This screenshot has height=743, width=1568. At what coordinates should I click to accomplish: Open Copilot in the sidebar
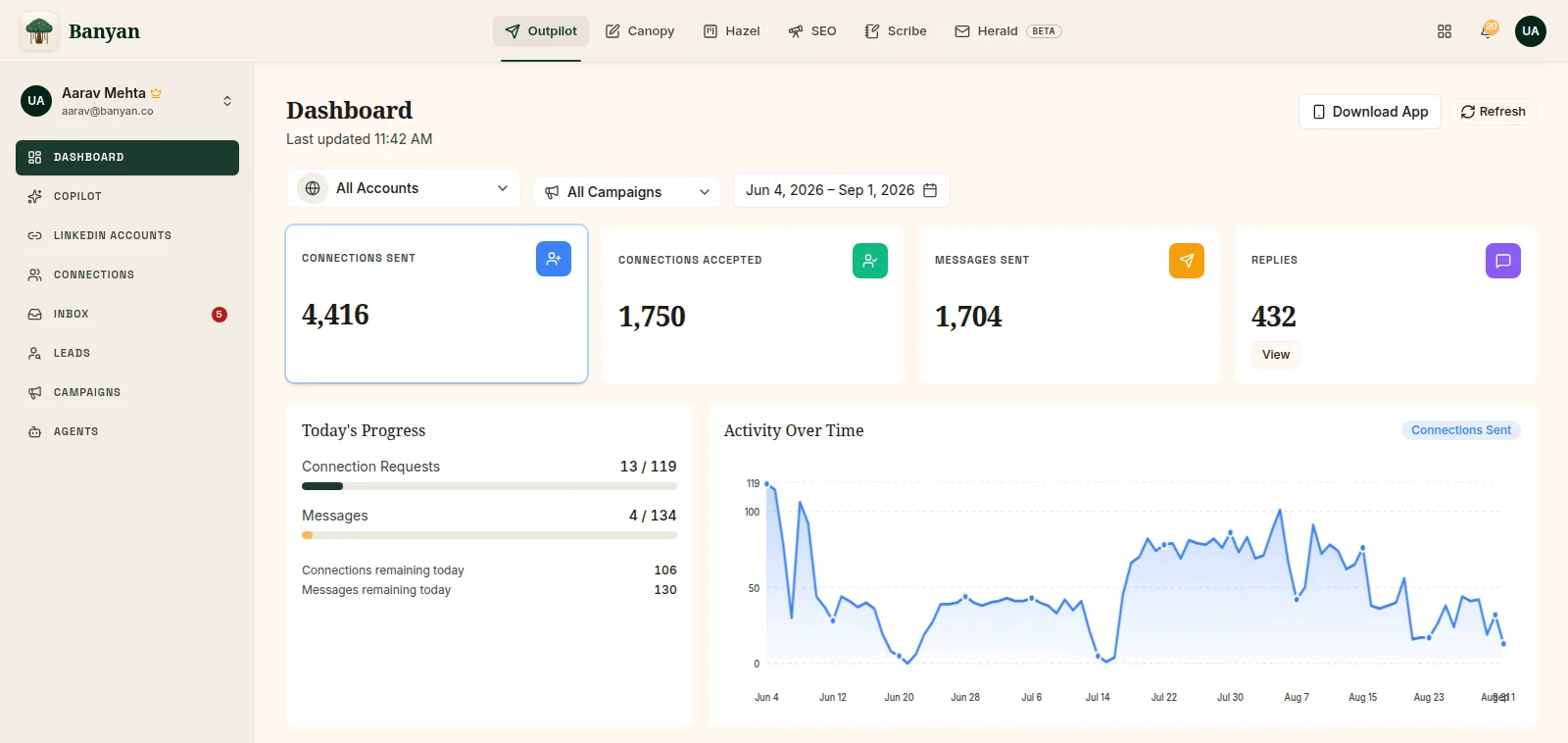[x=127, y=197]
